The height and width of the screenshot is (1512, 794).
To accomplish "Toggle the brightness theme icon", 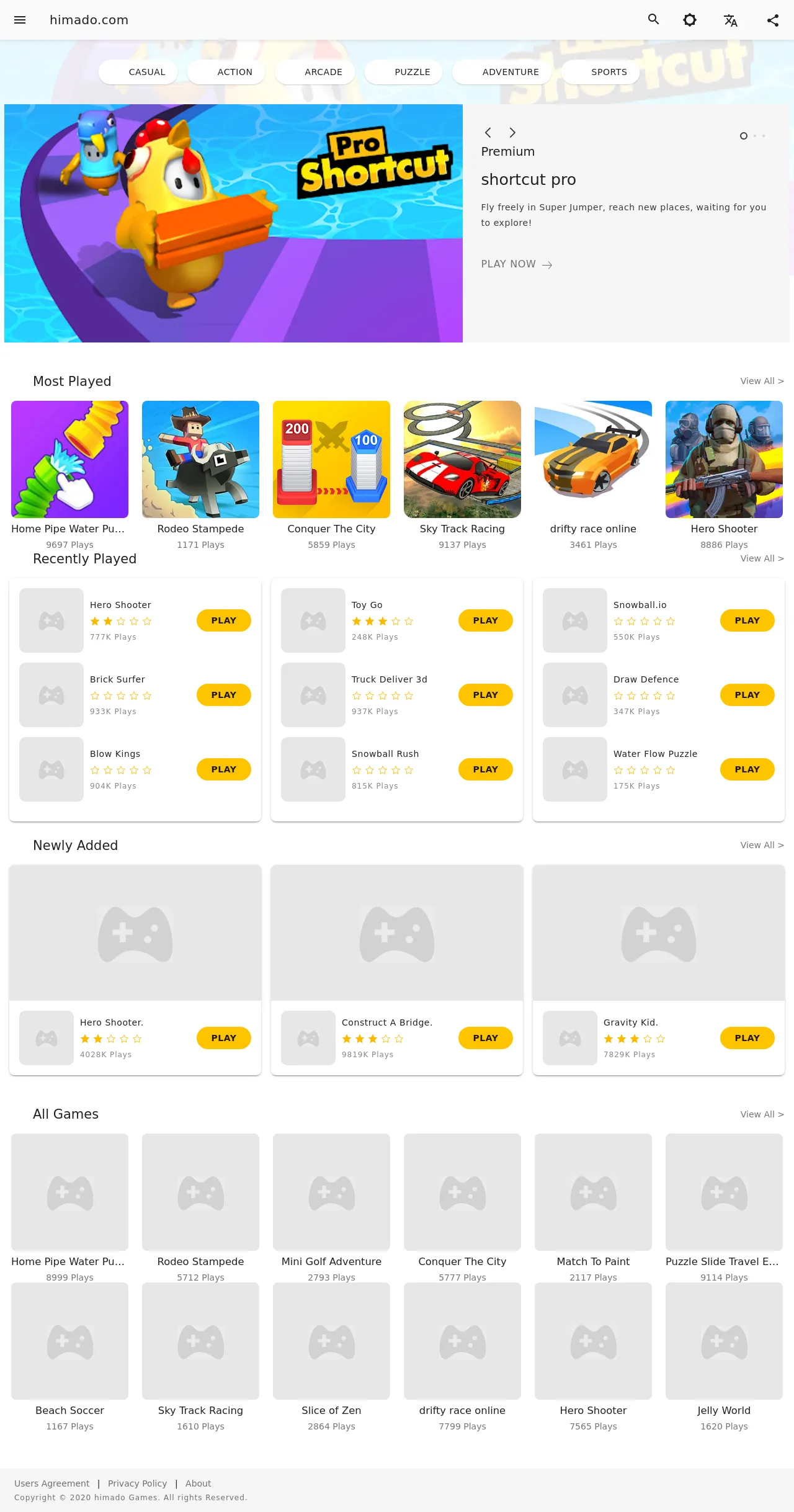I will (x=690, y=20).
